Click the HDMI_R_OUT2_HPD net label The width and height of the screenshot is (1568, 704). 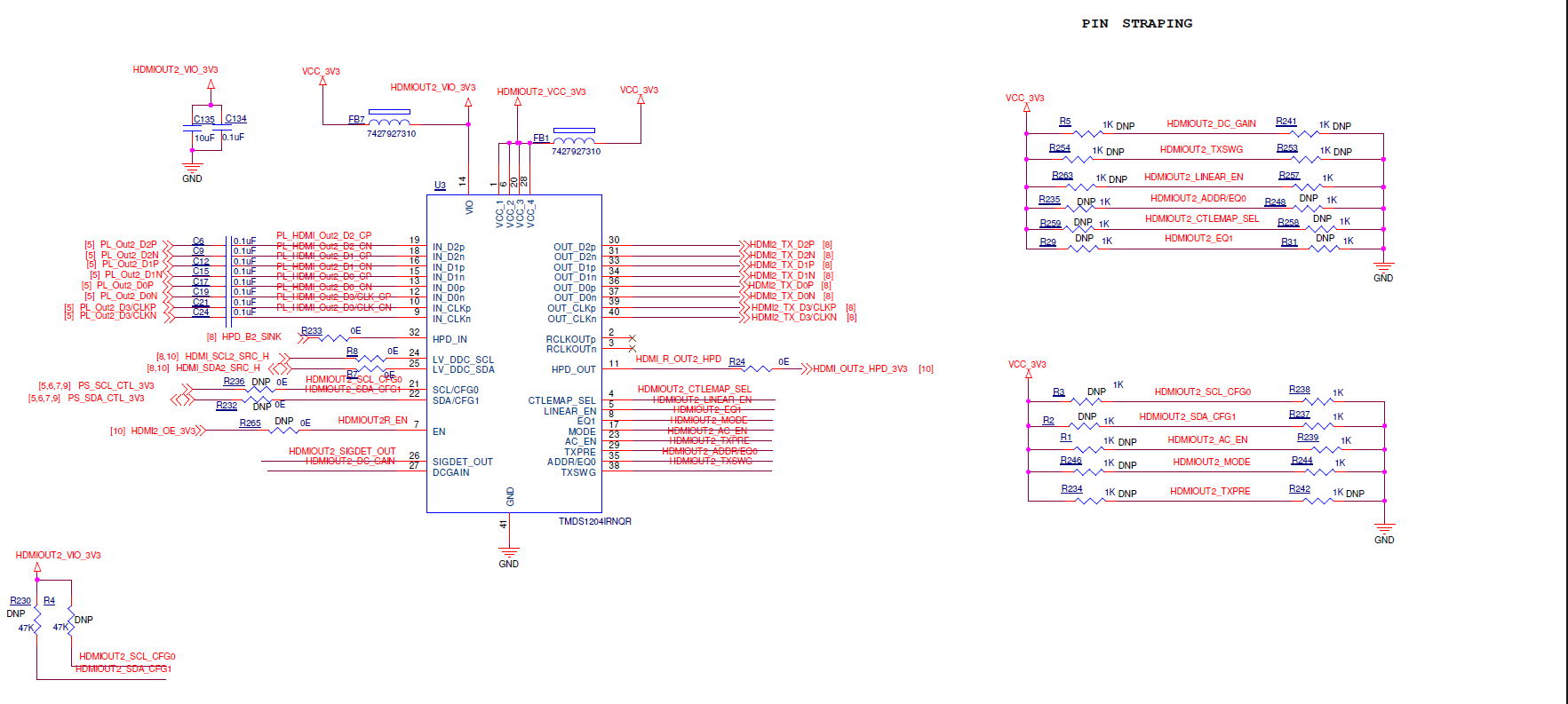coord(678,359)
